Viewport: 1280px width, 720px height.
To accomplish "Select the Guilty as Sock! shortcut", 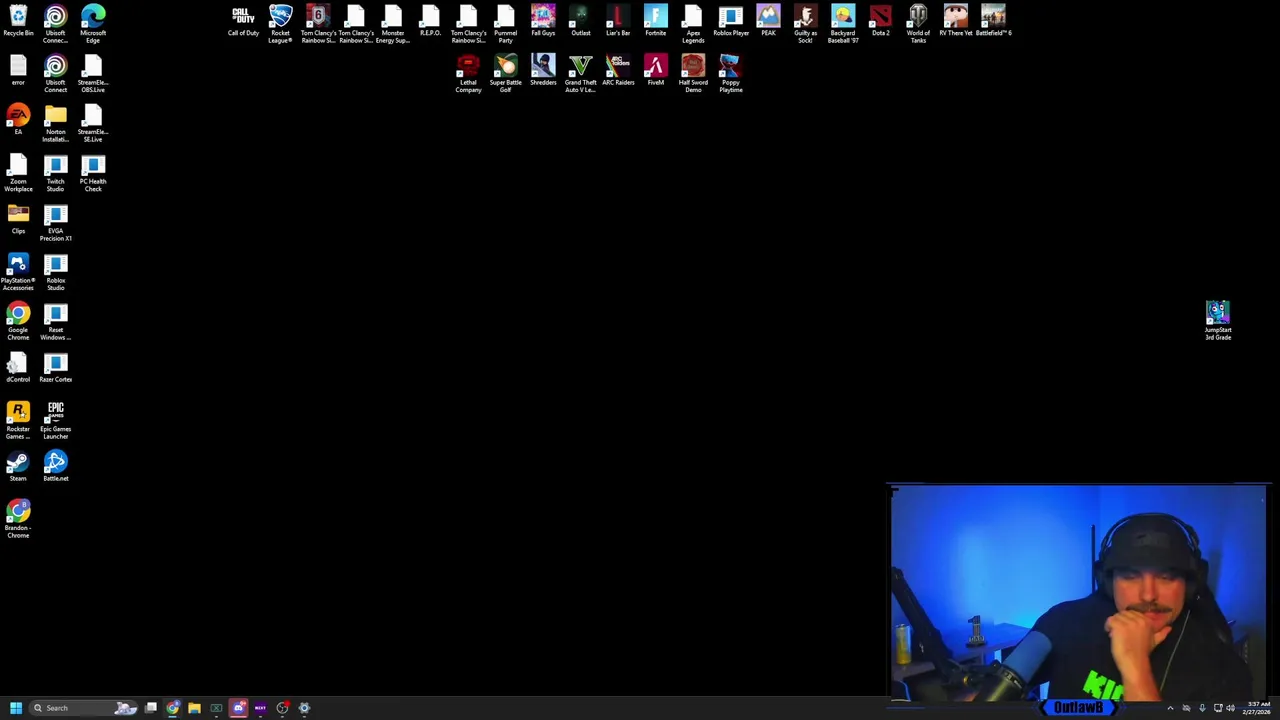I will click(805, 24).
